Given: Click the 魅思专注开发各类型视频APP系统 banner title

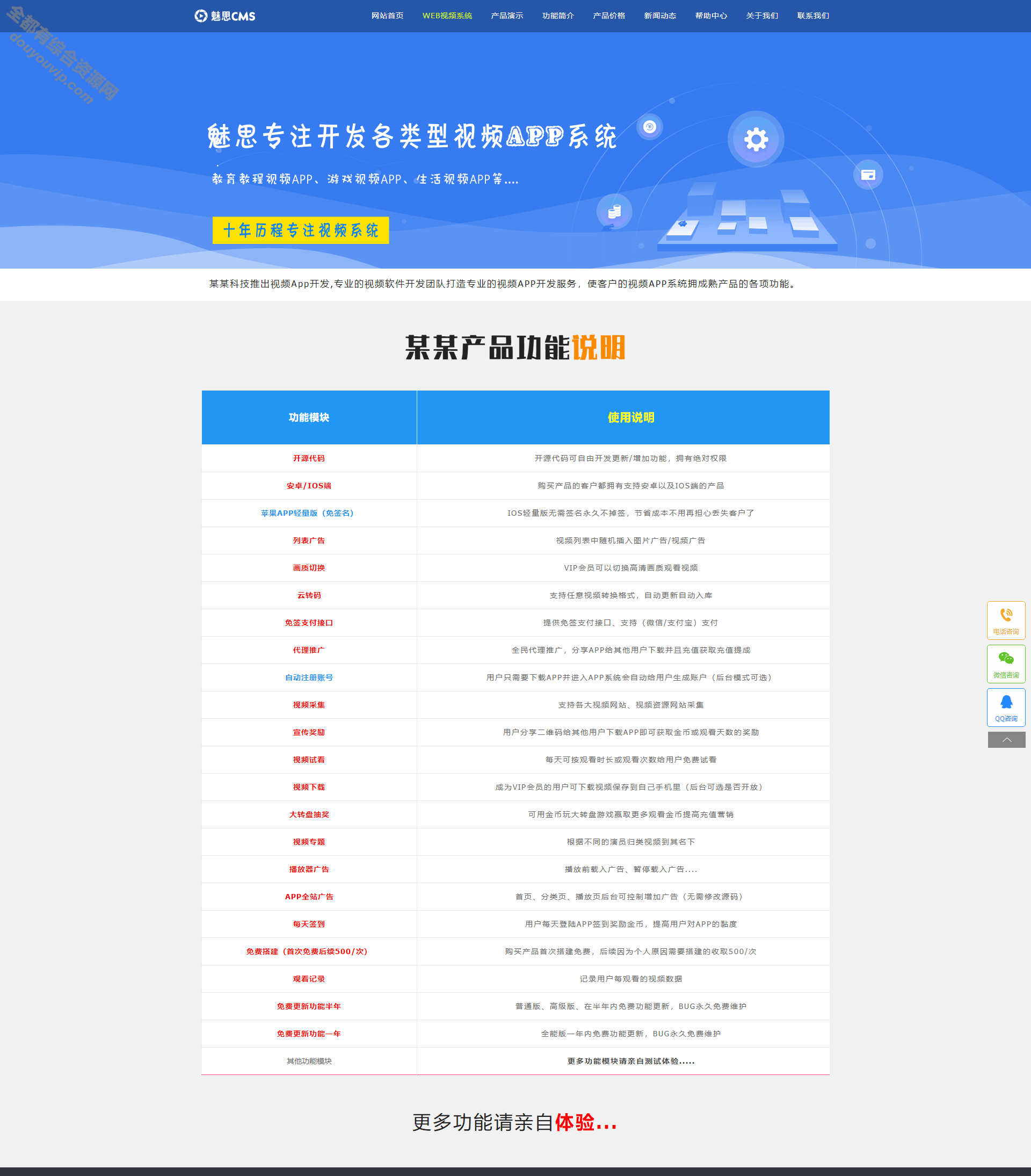Looking at the screenshot, I should [412, 136].
